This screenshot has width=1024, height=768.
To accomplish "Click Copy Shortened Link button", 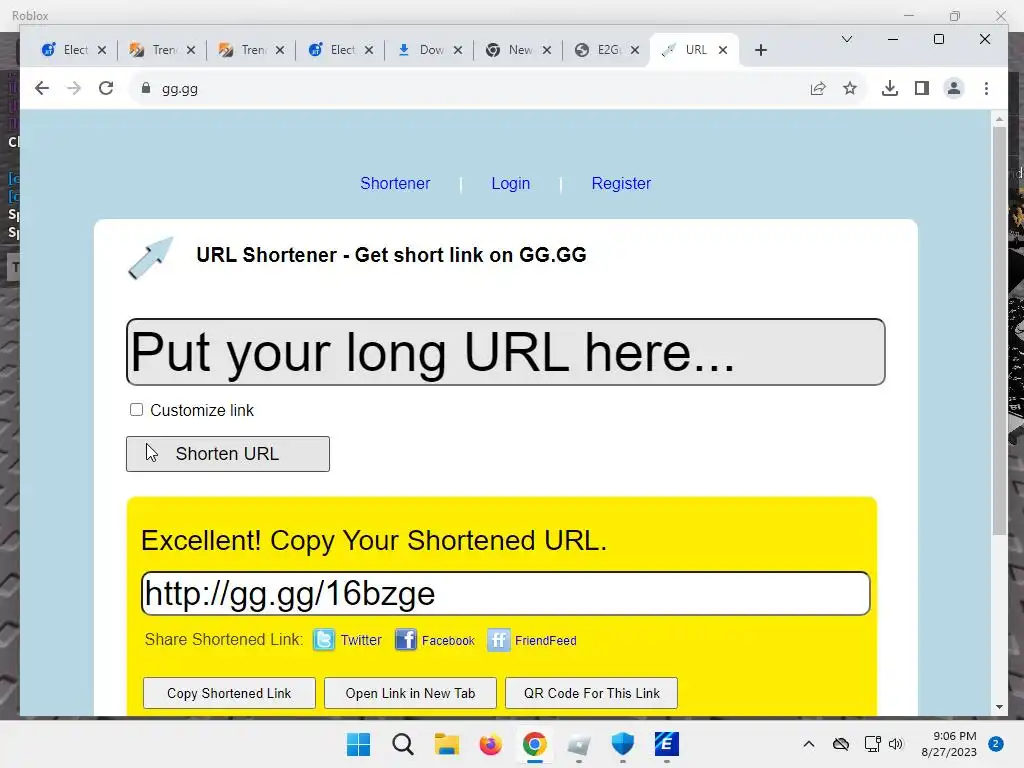I will pyautogui.click(x=229, y=693).
